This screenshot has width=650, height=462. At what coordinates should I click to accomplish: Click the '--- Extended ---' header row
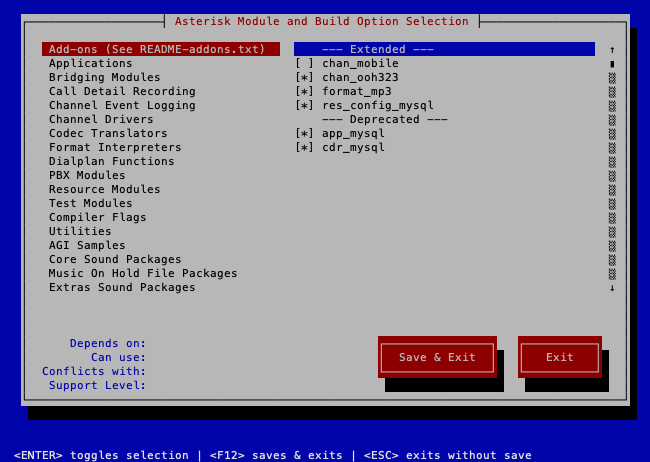click(444, 49)
